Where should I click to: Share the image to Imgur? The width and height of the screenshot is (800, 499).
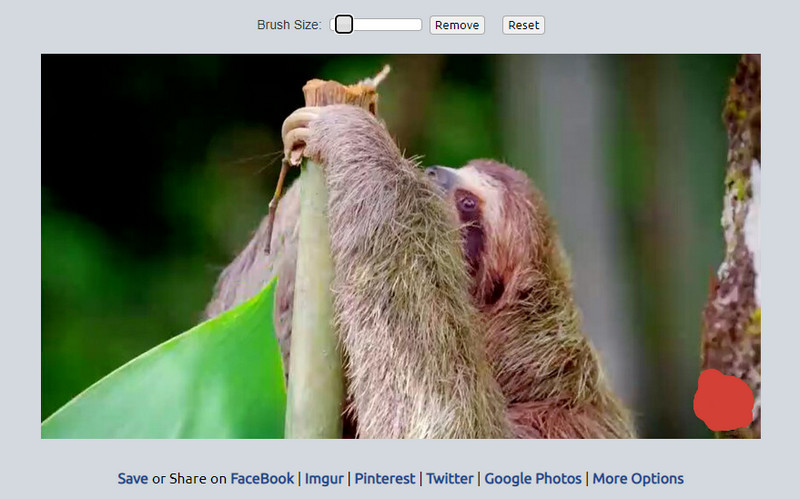pos(325,478)
